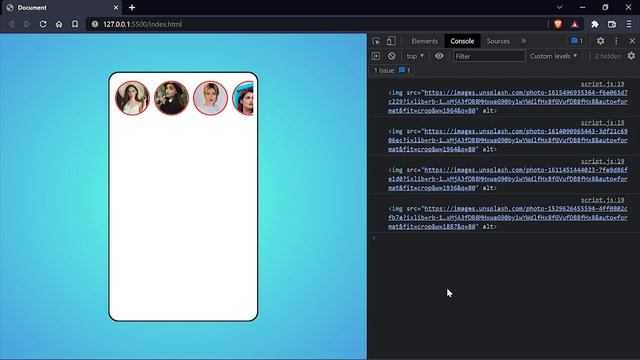Open Brave Rewards triangle icon

(575, 24)
